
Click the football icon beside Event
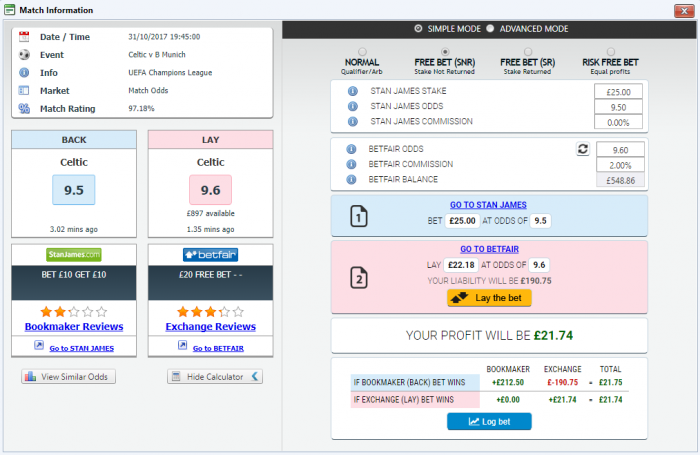click(24, 55)
